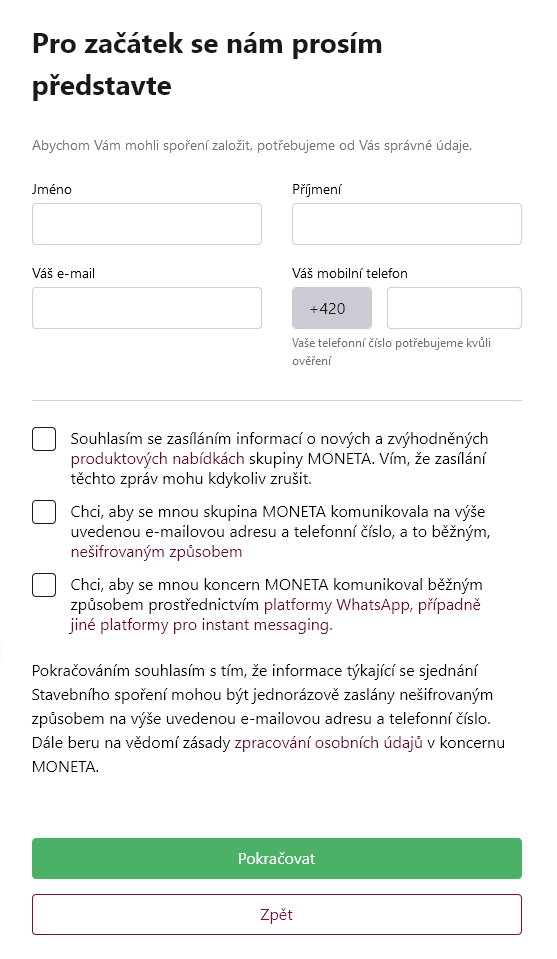Click the 'Pro začátek se nám prosím představte' heading
This screenshot has height=959, width=557.
pyautogui.click(x=207, y=64)
